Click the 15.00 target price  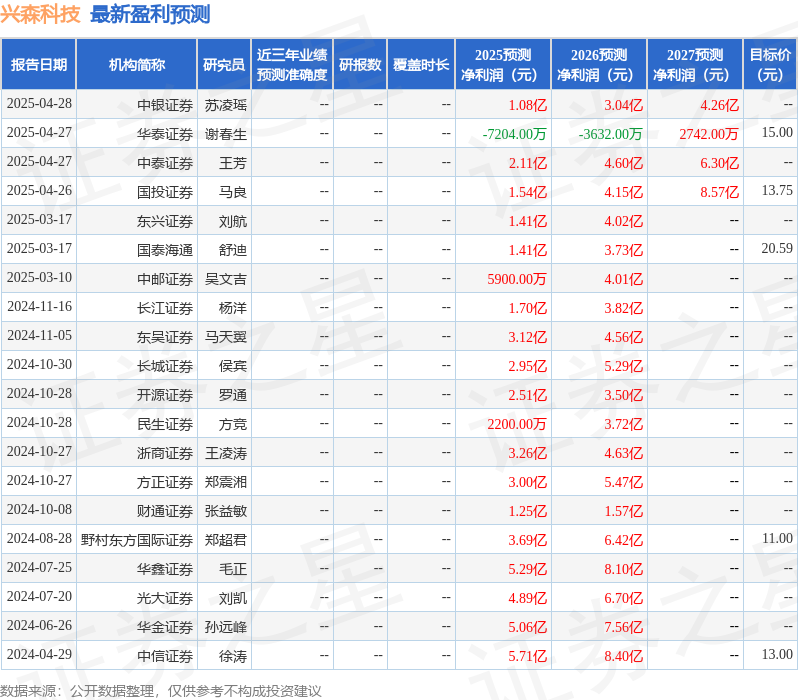777,133
